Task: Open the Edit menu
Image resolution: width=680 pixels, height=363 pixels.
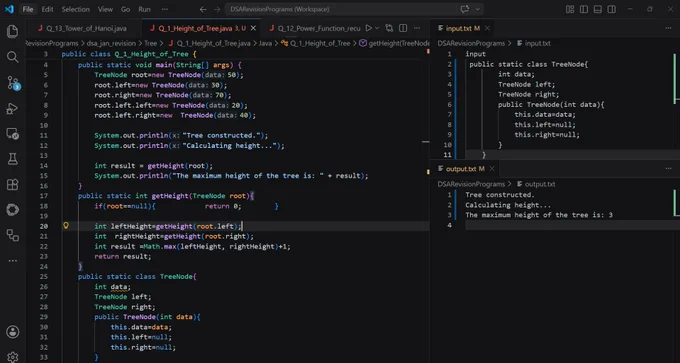Action: pos(48,9)
